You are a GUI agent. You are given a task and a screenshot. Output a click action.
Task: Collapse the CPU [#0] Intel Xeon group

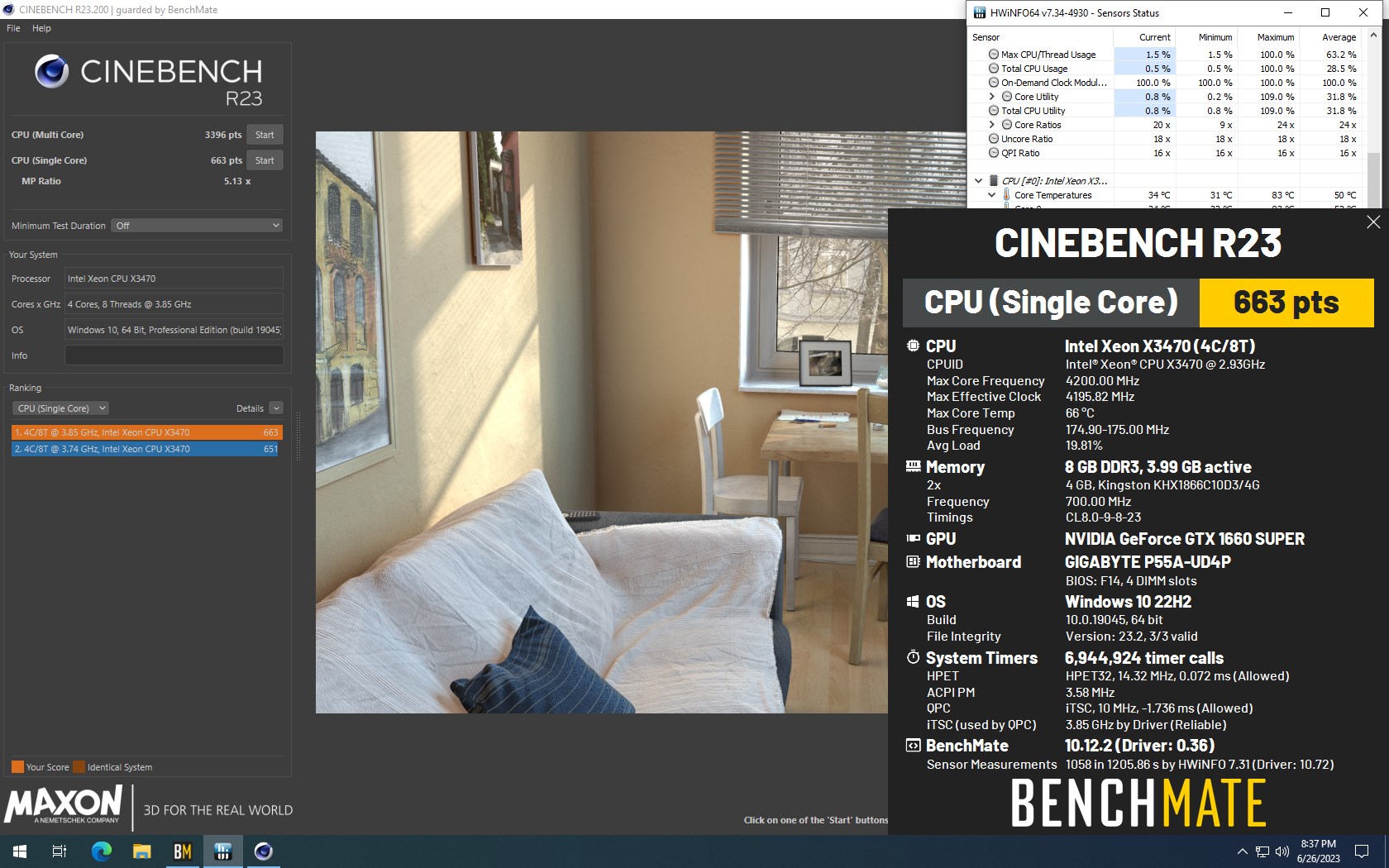click(979, 180)
